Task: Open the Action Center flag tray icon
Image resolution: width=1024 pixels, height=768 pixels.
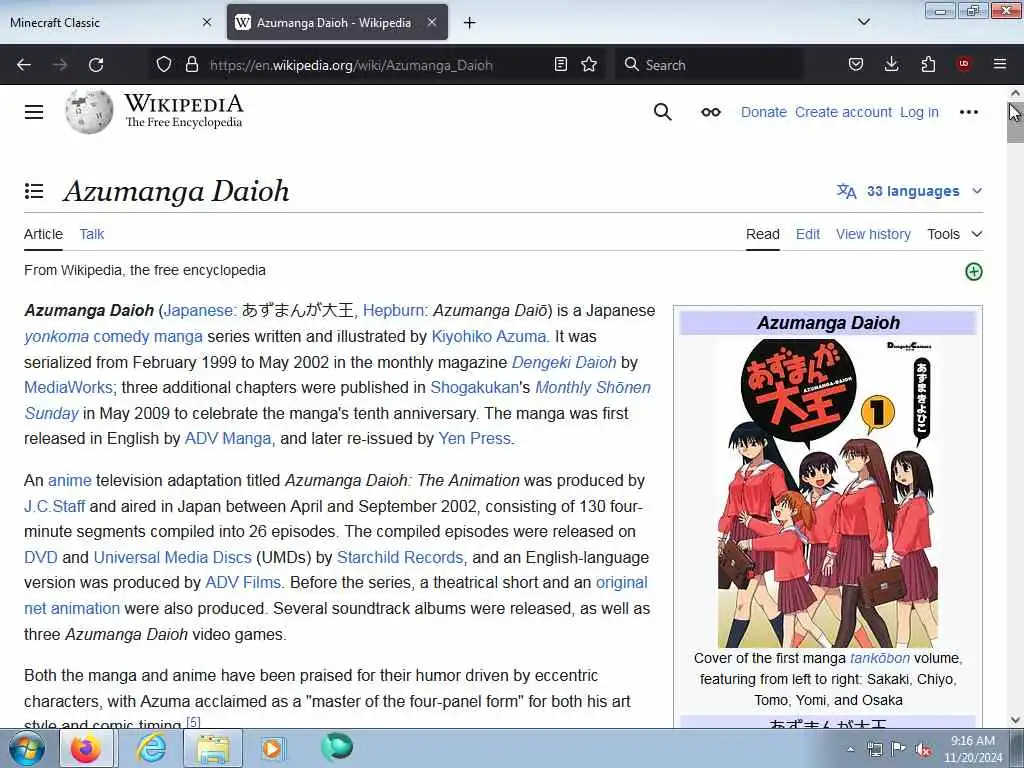Action: (x=899, y=750)
